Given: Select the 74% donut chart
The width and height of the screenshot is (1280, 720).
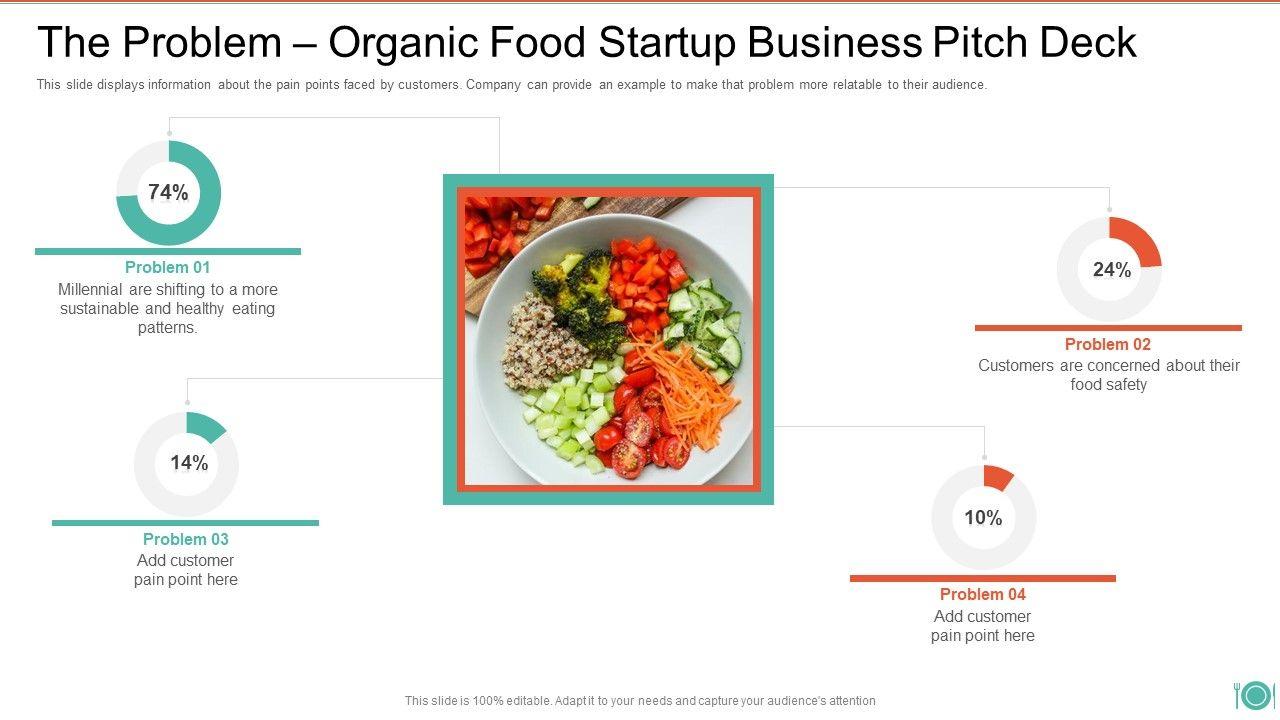Looking at the screenshot, I should tap(169, 193).
